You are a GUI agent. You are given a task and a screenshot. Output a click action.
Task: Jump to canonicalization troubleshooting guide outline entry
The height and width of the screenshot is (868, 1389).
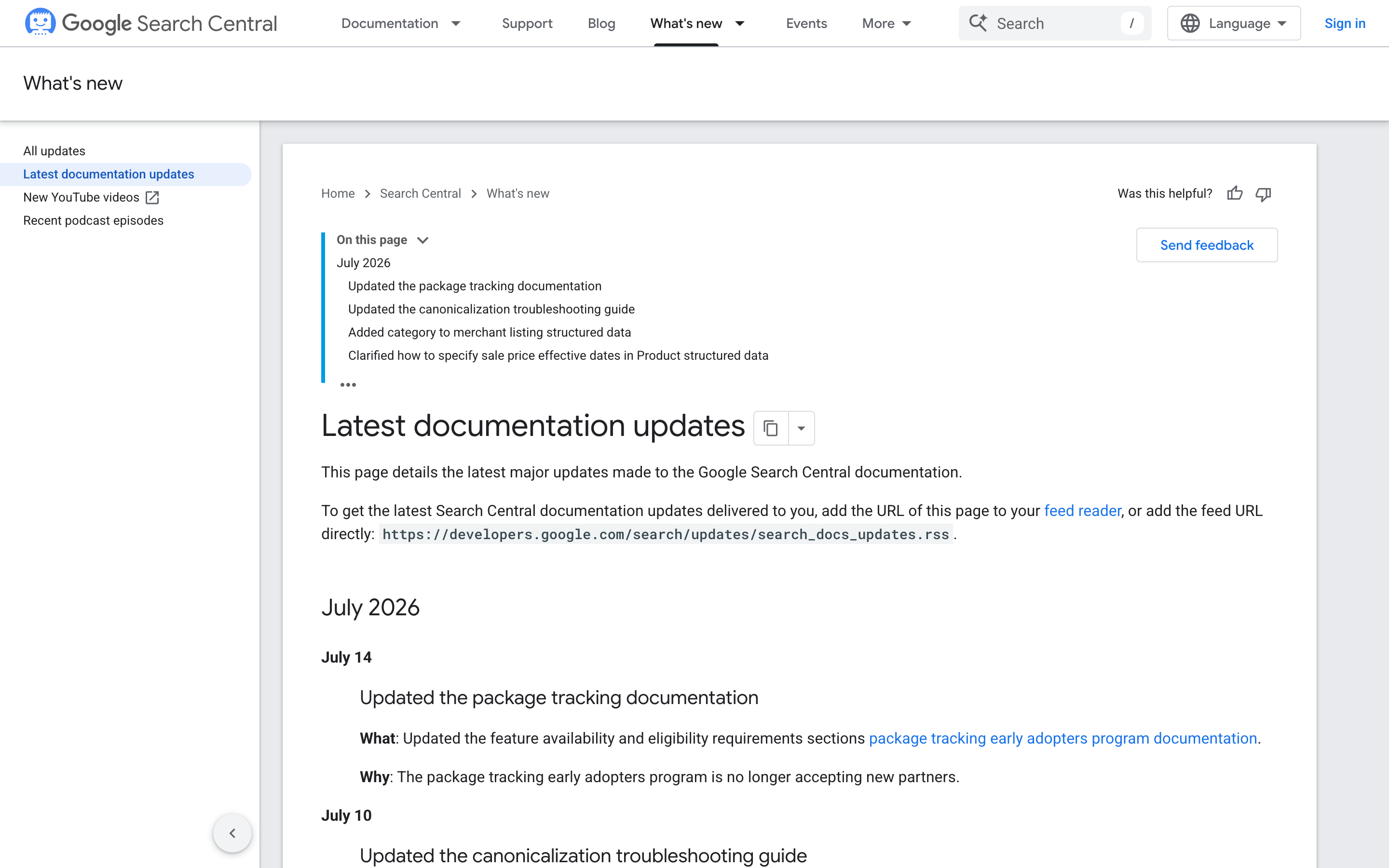491,310
